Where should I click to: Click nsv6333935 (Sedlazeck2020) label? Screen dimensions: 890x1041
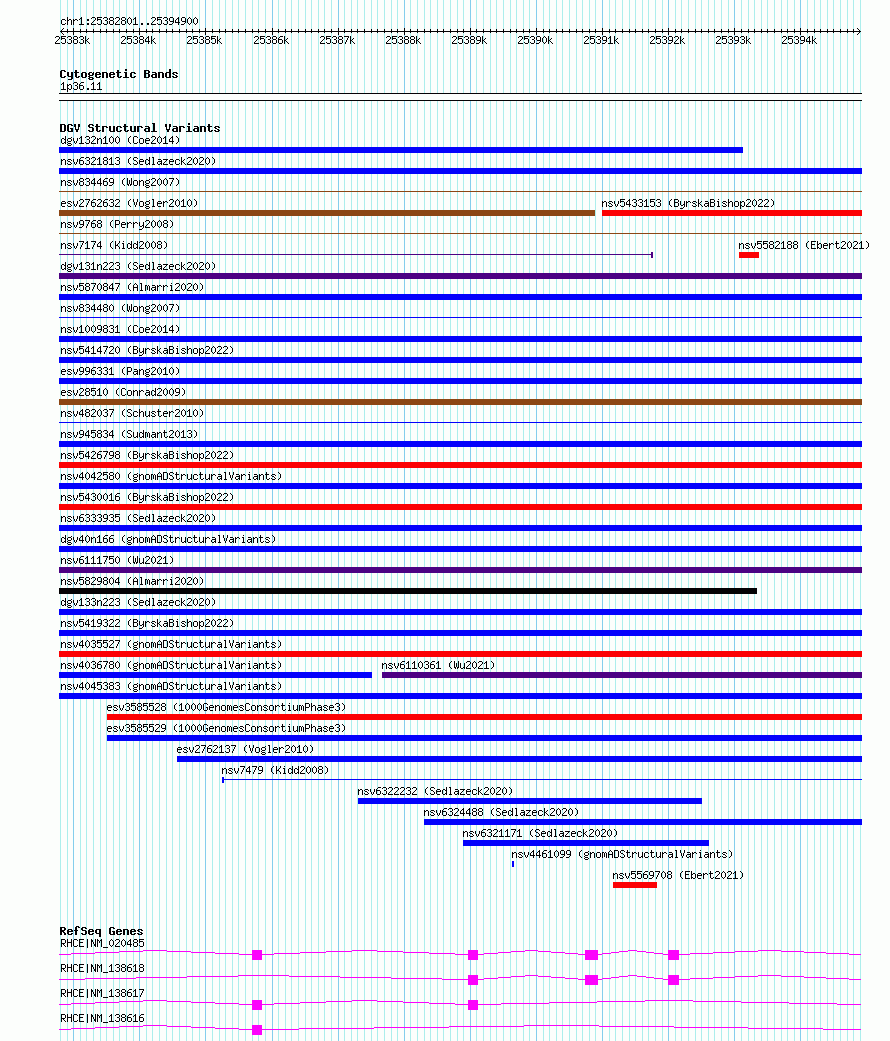coord(137,519)
